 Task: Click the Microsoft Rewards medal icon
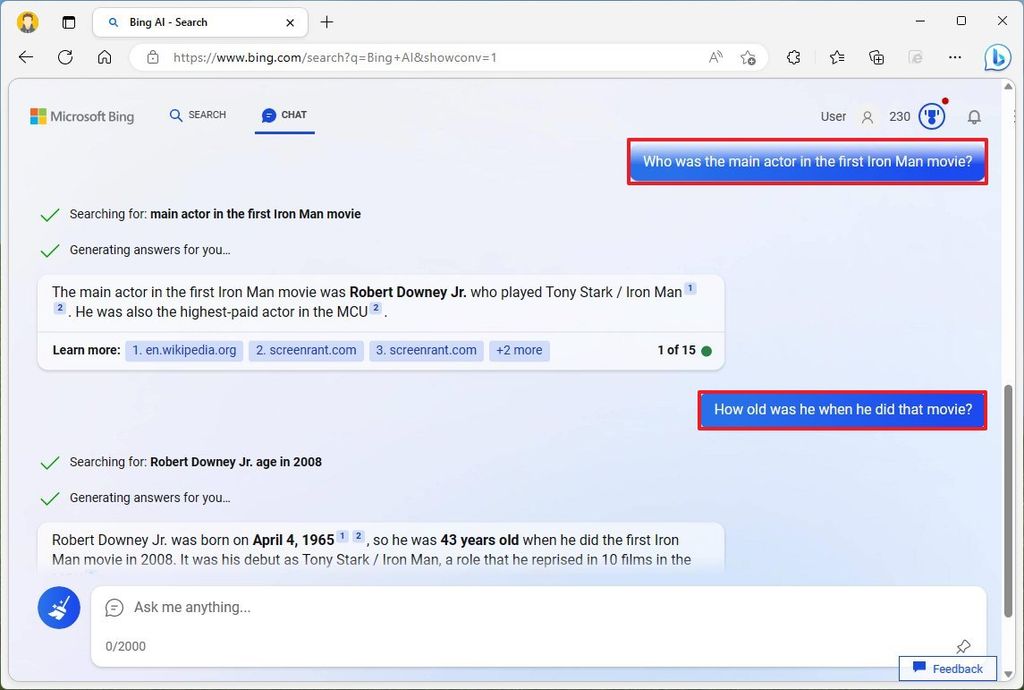pyautogui.click(x=931, y=115)
